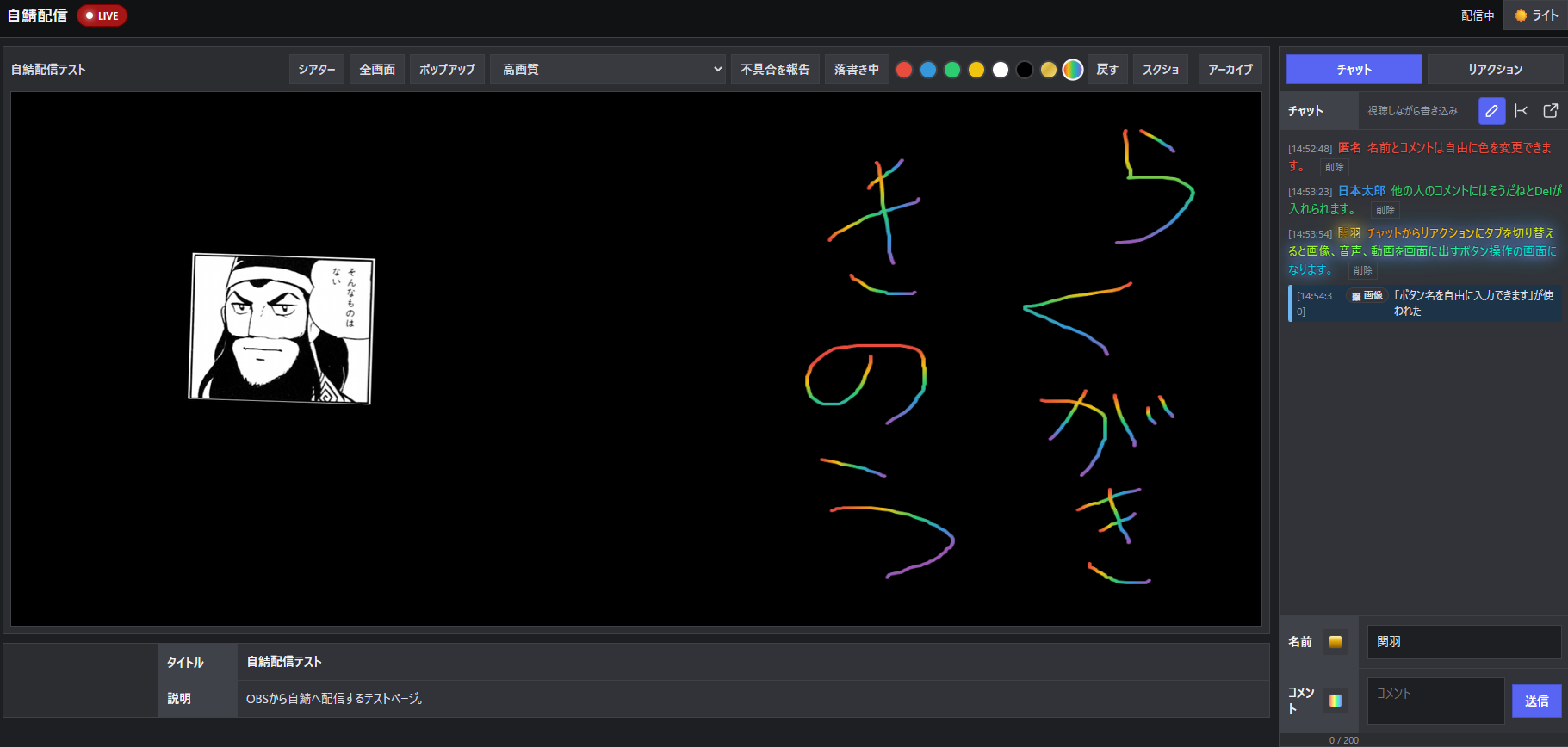
Task: Select the red drawing color
Action: click(x=904, y=70)
